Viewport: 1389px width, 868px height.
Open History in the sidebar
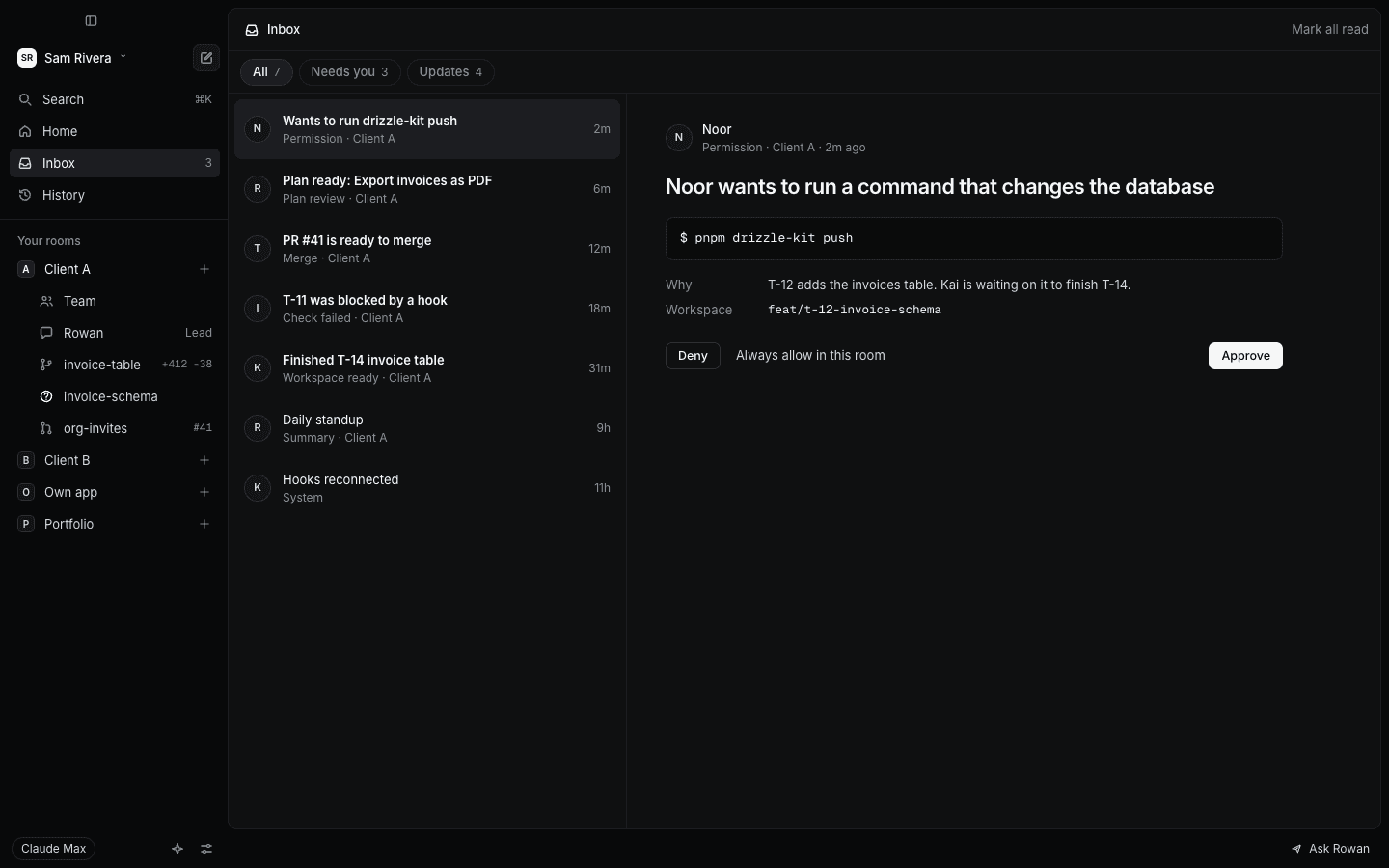pos(115,195)
